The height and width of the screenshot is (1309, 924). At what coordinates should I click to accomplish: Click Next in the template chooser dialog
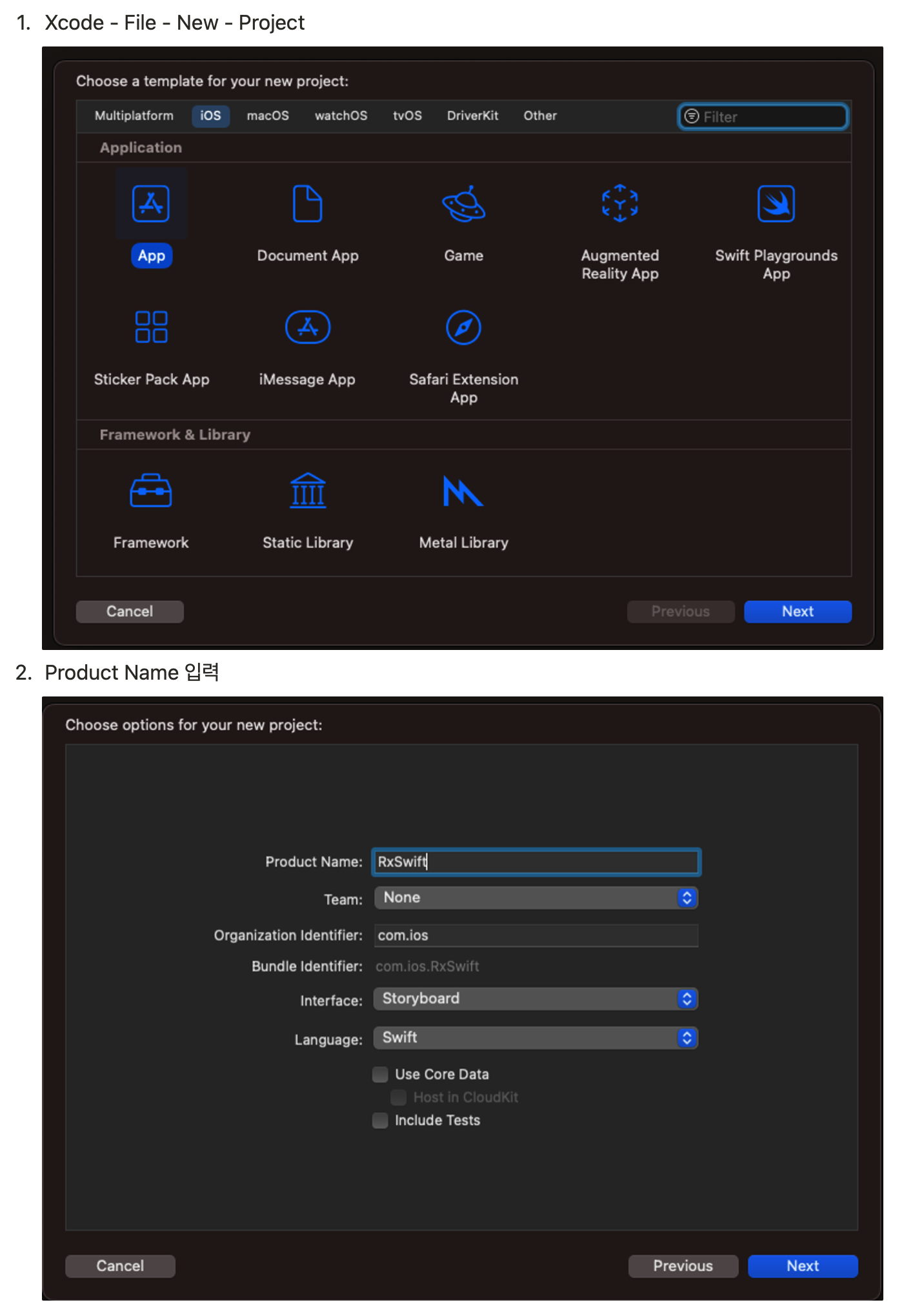(798, 611)
